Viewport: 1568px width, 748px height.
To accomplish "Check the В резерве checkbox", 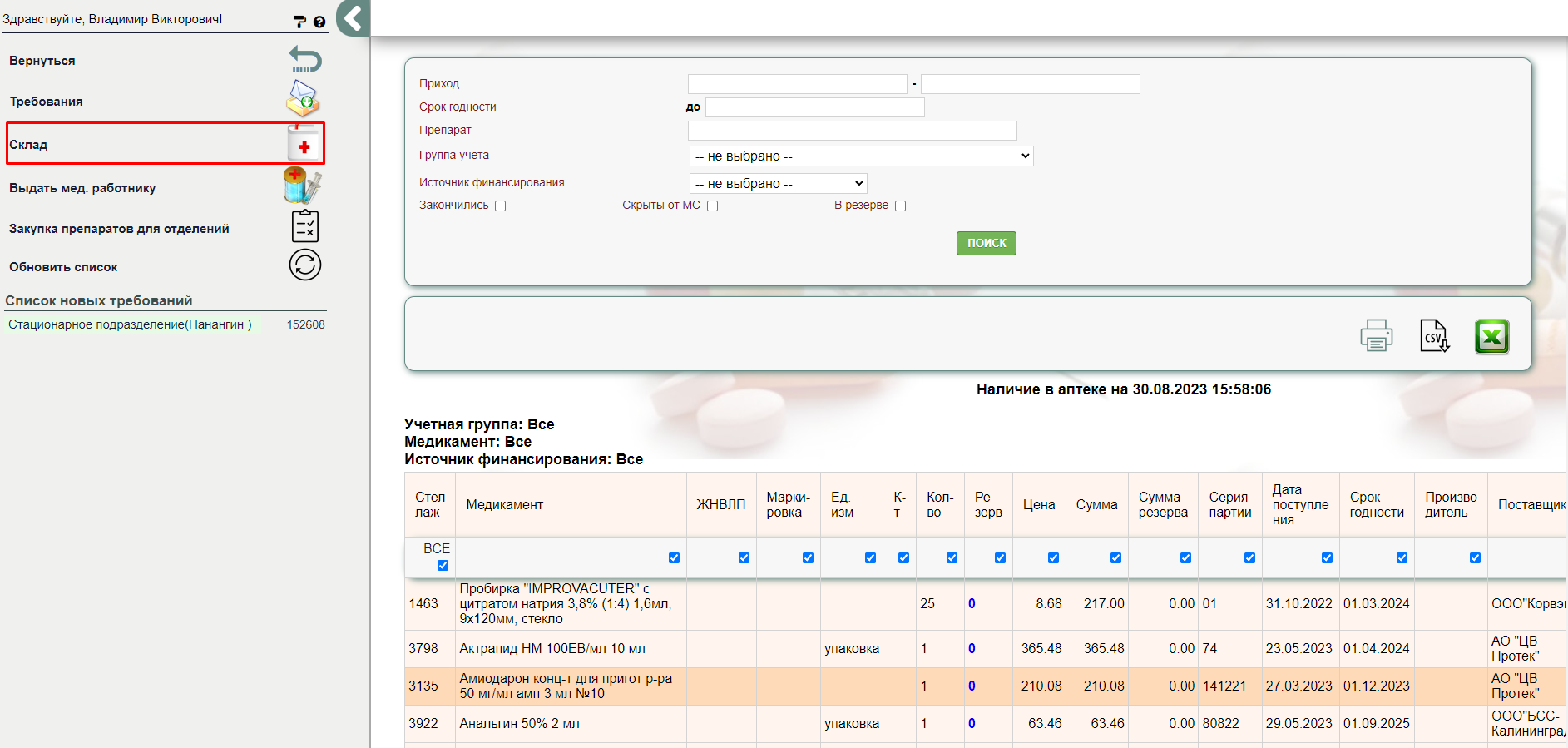I will [x=900, y=206].
